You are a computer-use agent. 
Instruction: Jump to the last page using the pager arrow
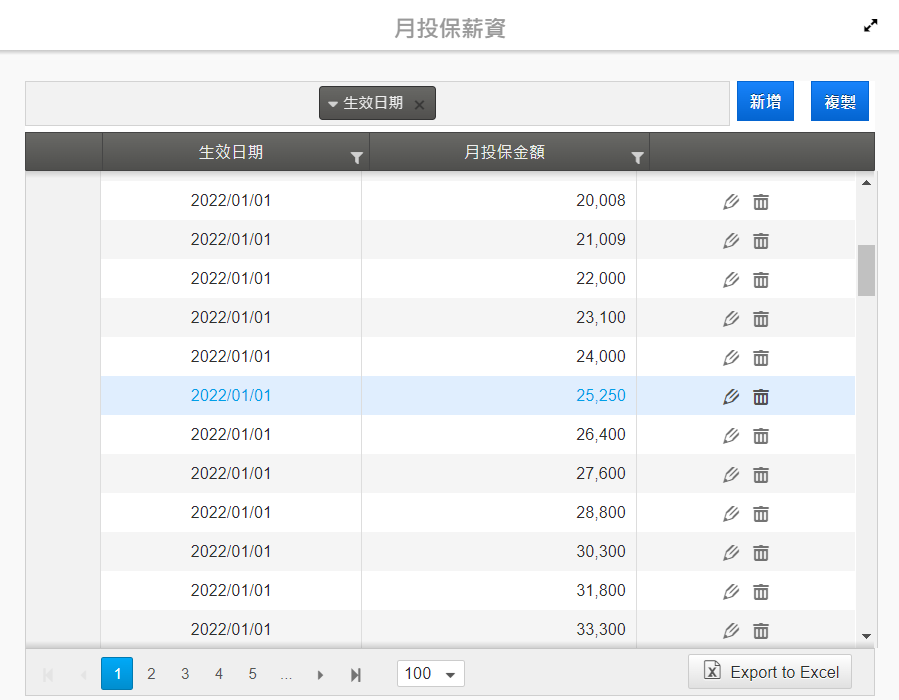[x=355, y=675]
